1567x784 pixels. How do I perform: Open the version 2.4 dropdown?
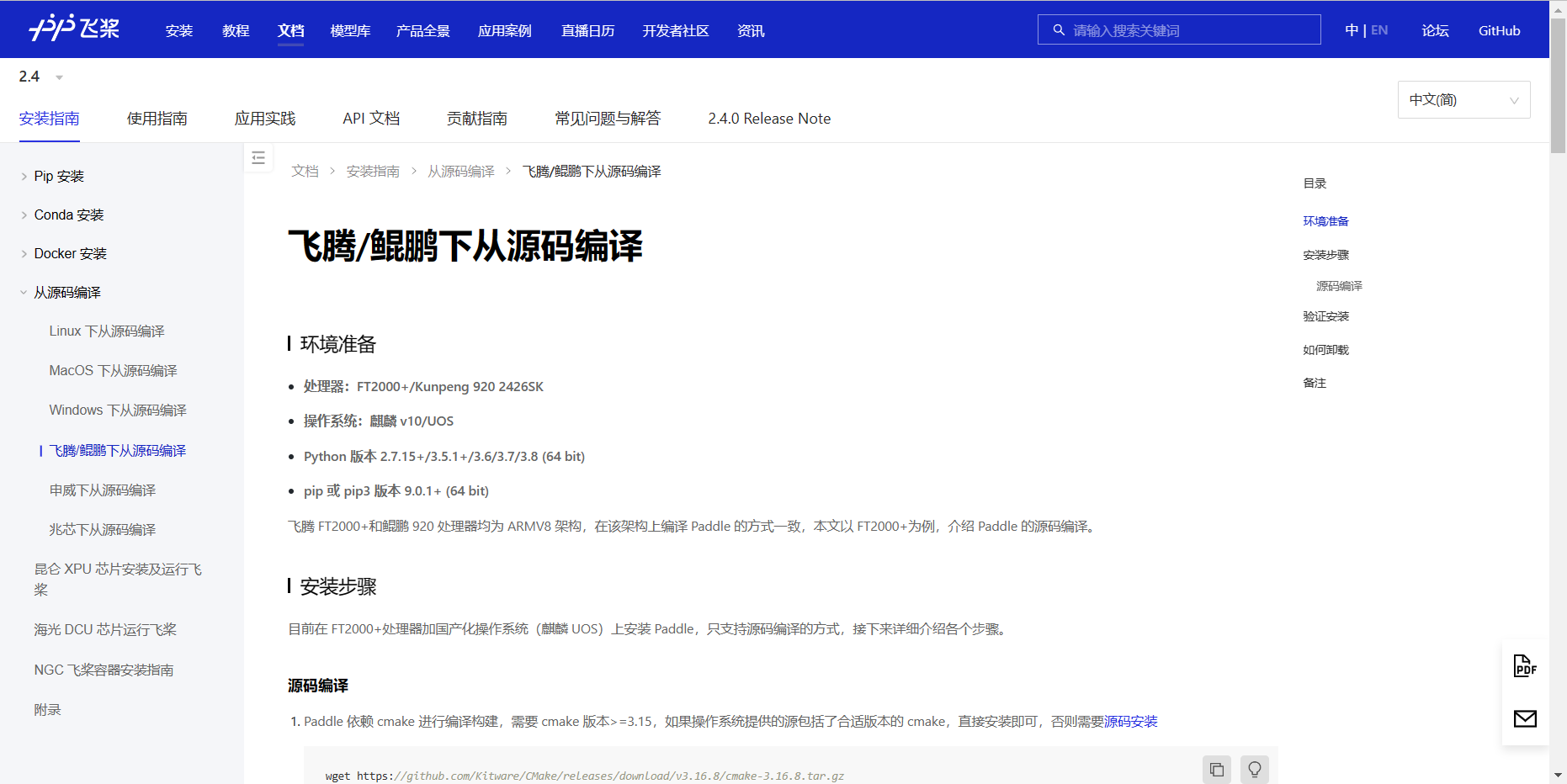pyautogui.click(x=40, y=76)
